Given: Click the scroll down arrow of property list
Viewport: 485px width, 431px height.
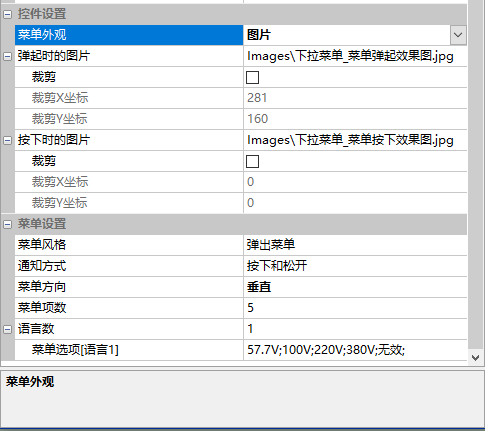Looking at the screenshot, I should coord(475,358).
